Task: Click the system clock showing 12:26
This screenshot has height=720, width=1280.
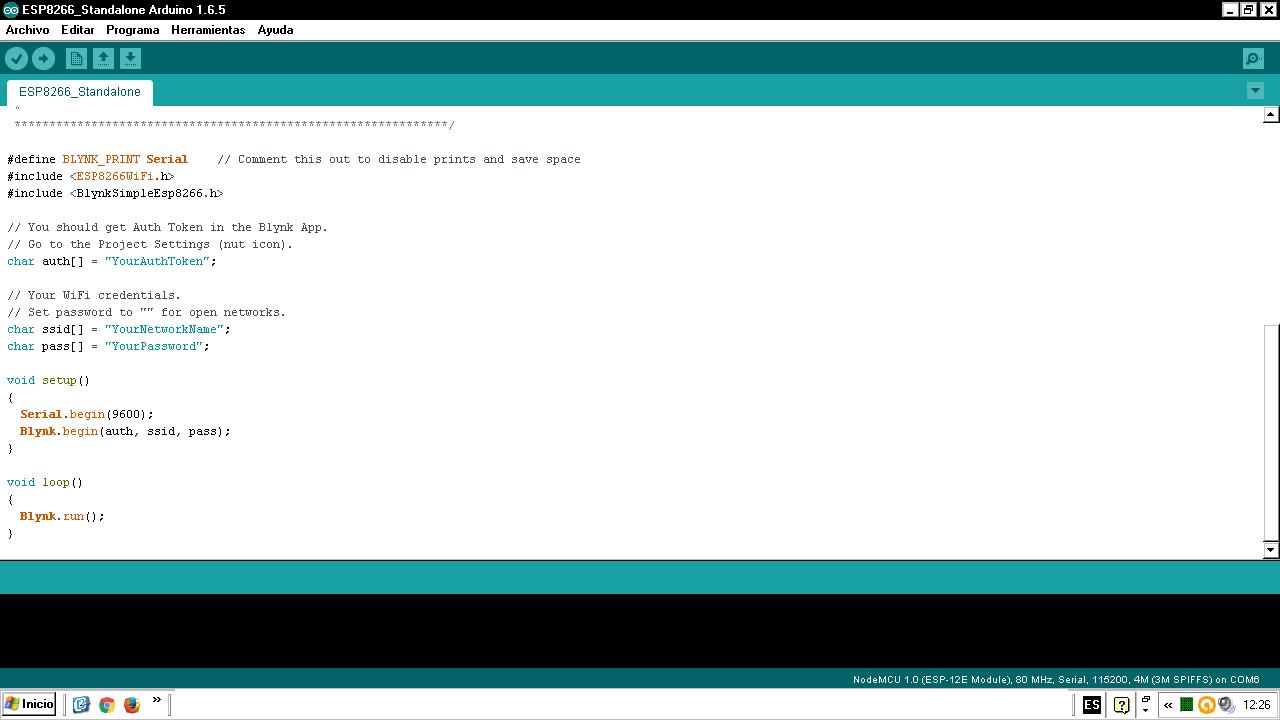Action: [x=1256, y=705]
